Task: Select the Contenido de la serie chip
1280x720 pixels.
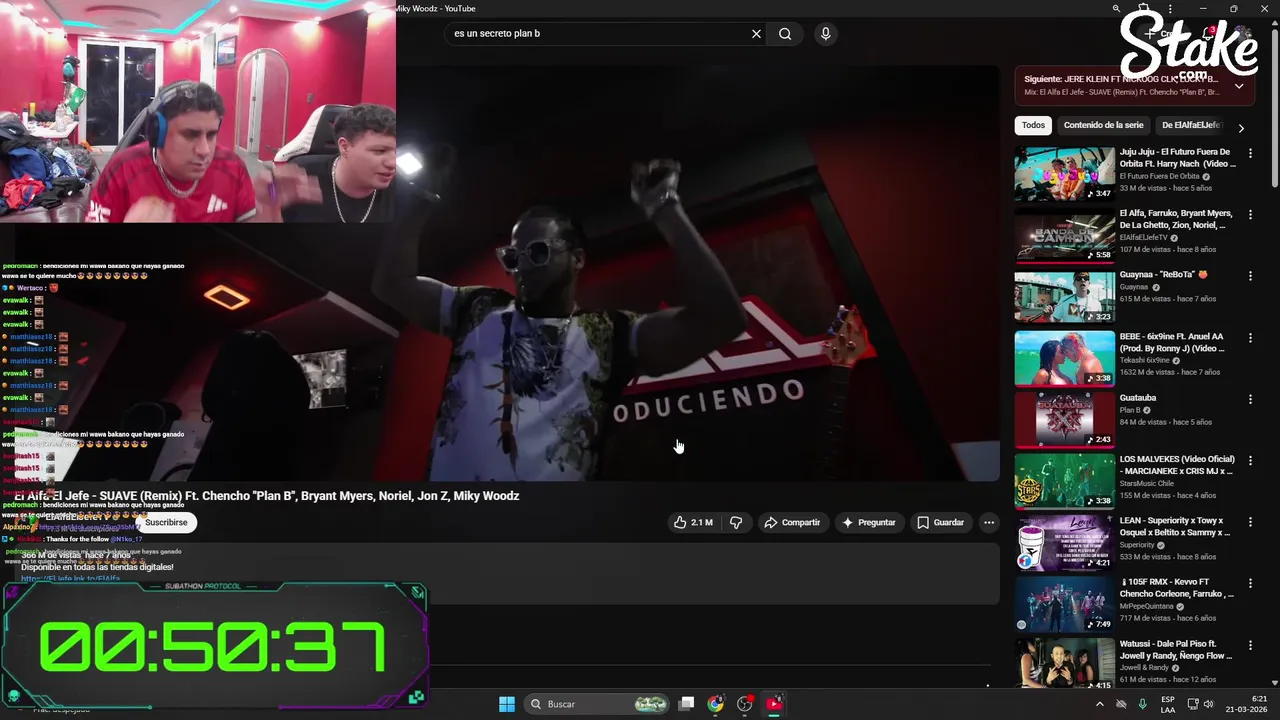Action: click(1103, 126)
